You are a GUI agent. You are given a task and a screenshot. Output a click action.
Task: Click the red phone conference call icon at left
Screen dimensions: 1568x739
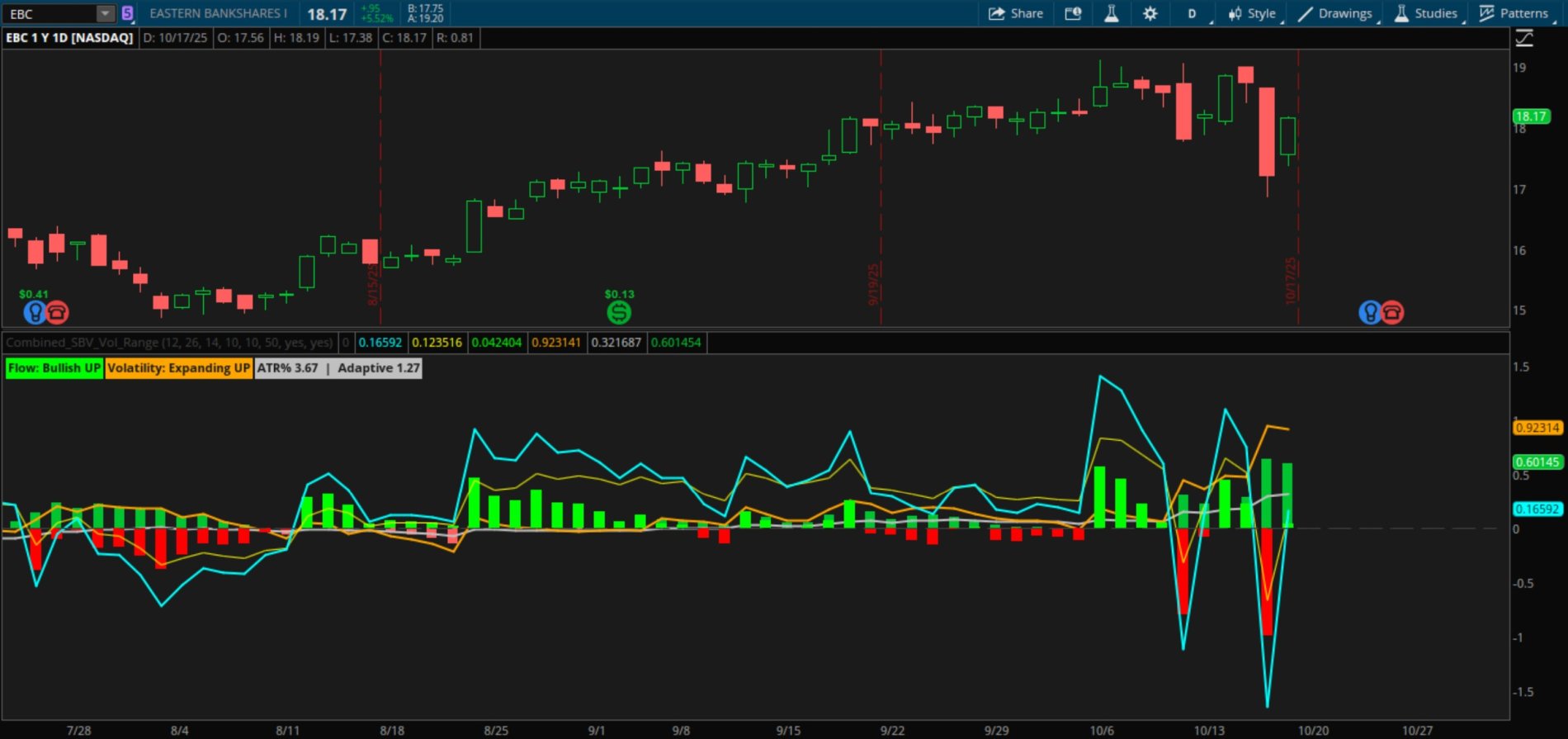[57, 312]
